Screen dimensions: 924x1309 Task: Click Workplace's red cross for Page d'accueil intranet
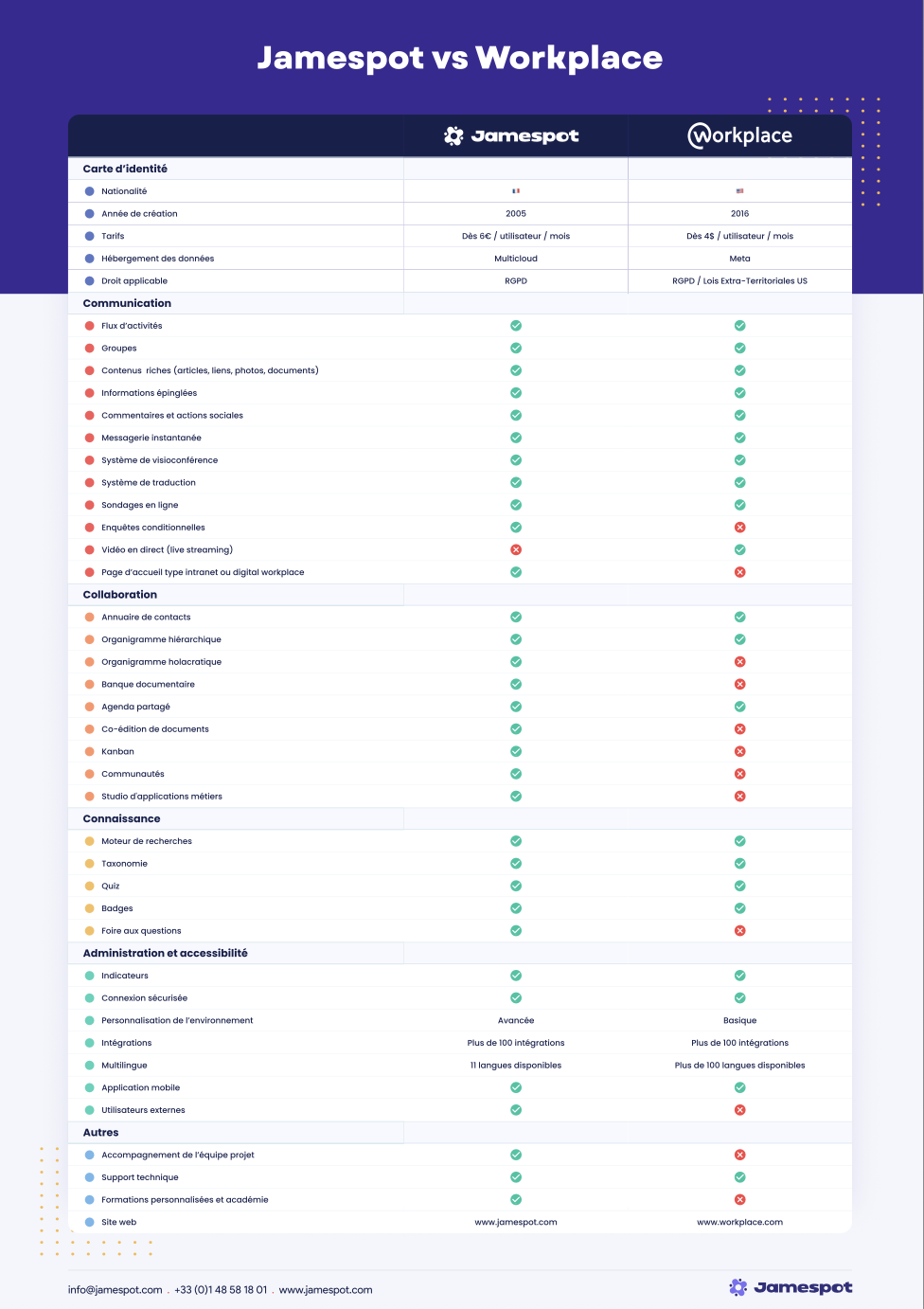(740, 572)
